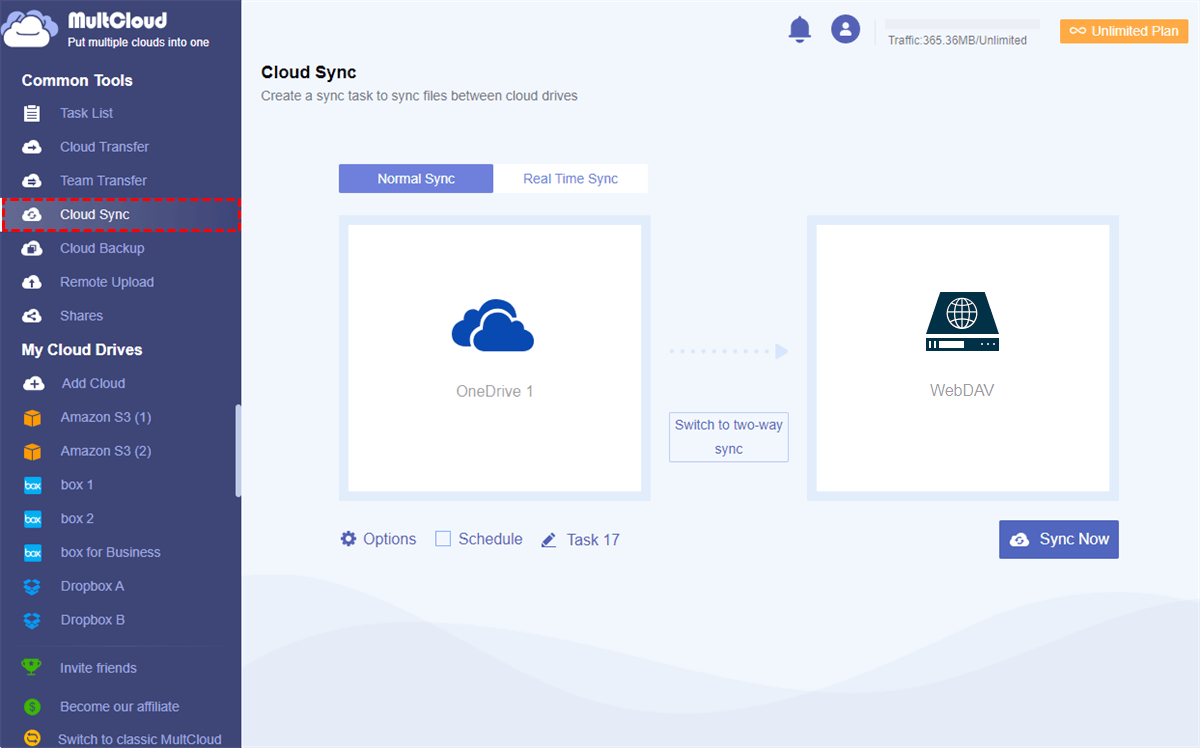1200x748 pixels.
Task: Click the Invite friends link
Action: point(98,668)
